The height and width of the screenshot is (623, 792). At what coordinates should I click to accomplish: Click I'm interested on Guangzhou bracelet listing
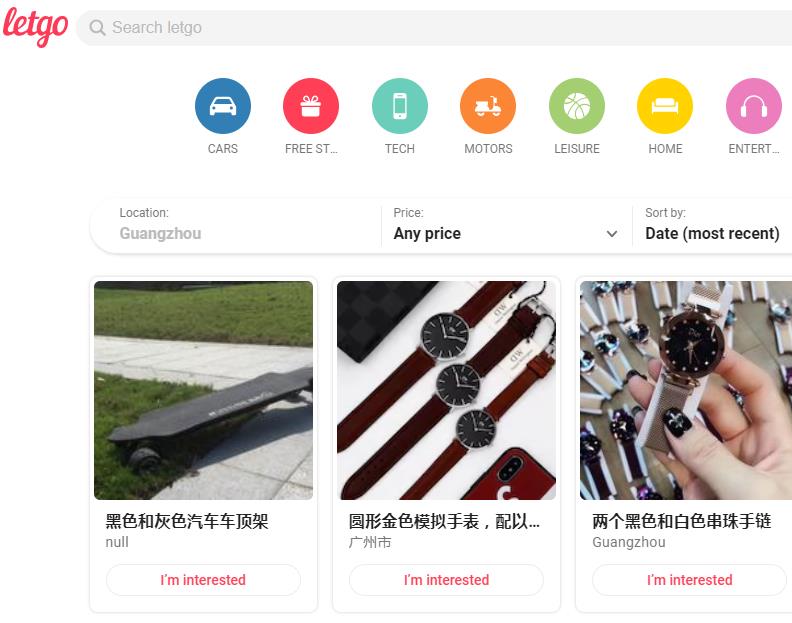(689, 580)
